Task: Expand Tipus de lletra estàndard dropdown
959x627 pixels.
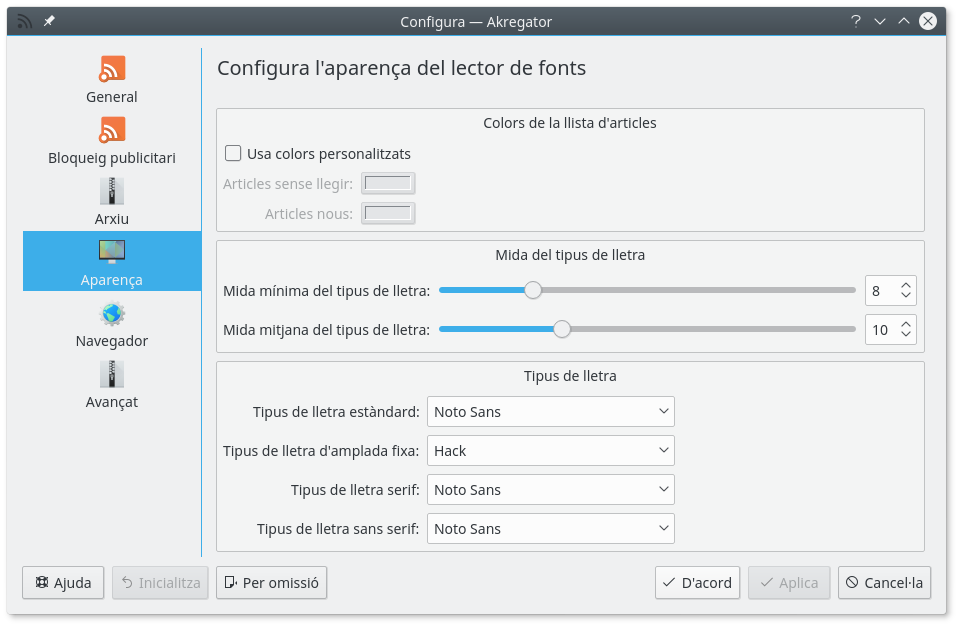Action: [550, 412]
